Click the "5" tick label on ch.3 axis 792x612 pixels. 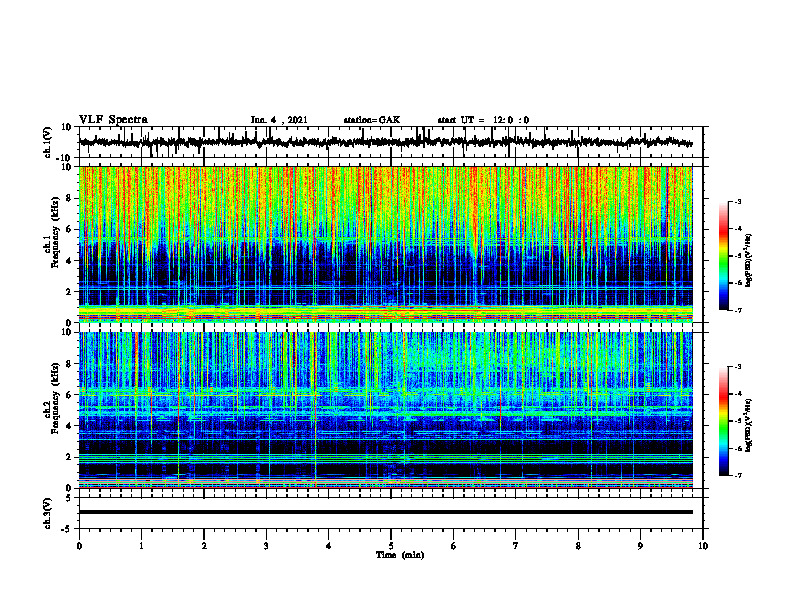70,498
